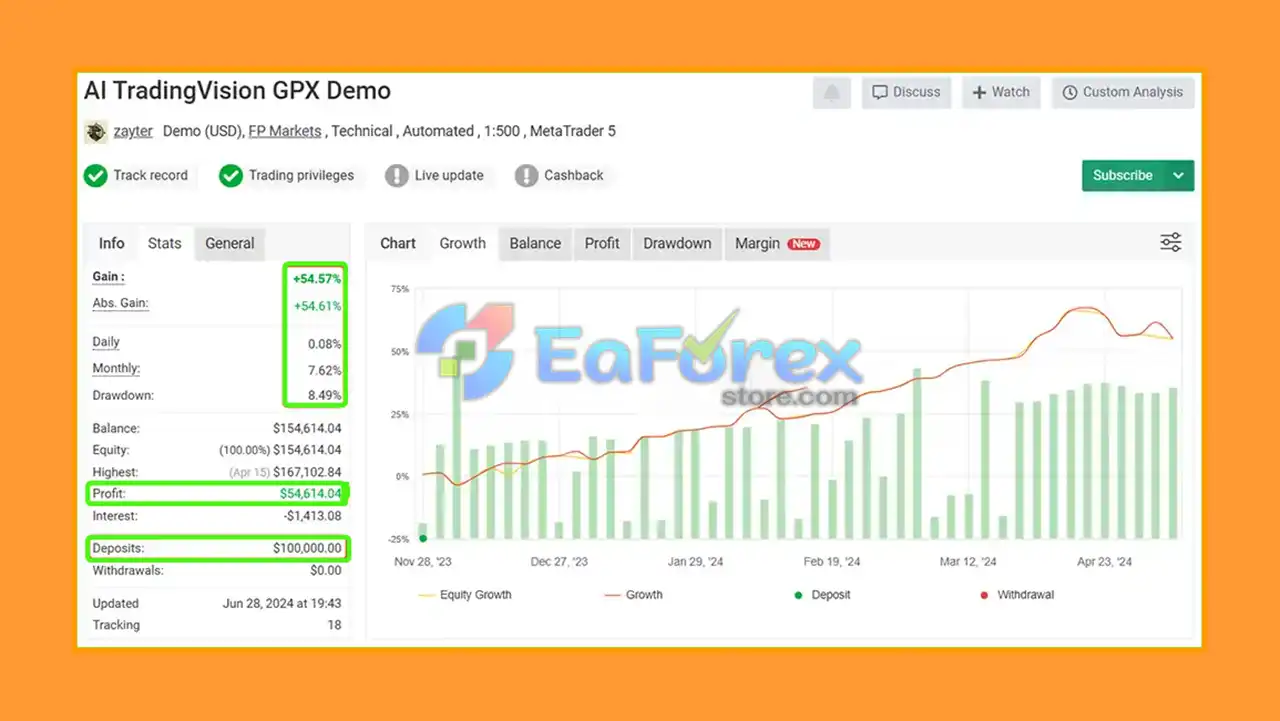Click the Daily label
The image size is (1280, 721).
(106, 342)
